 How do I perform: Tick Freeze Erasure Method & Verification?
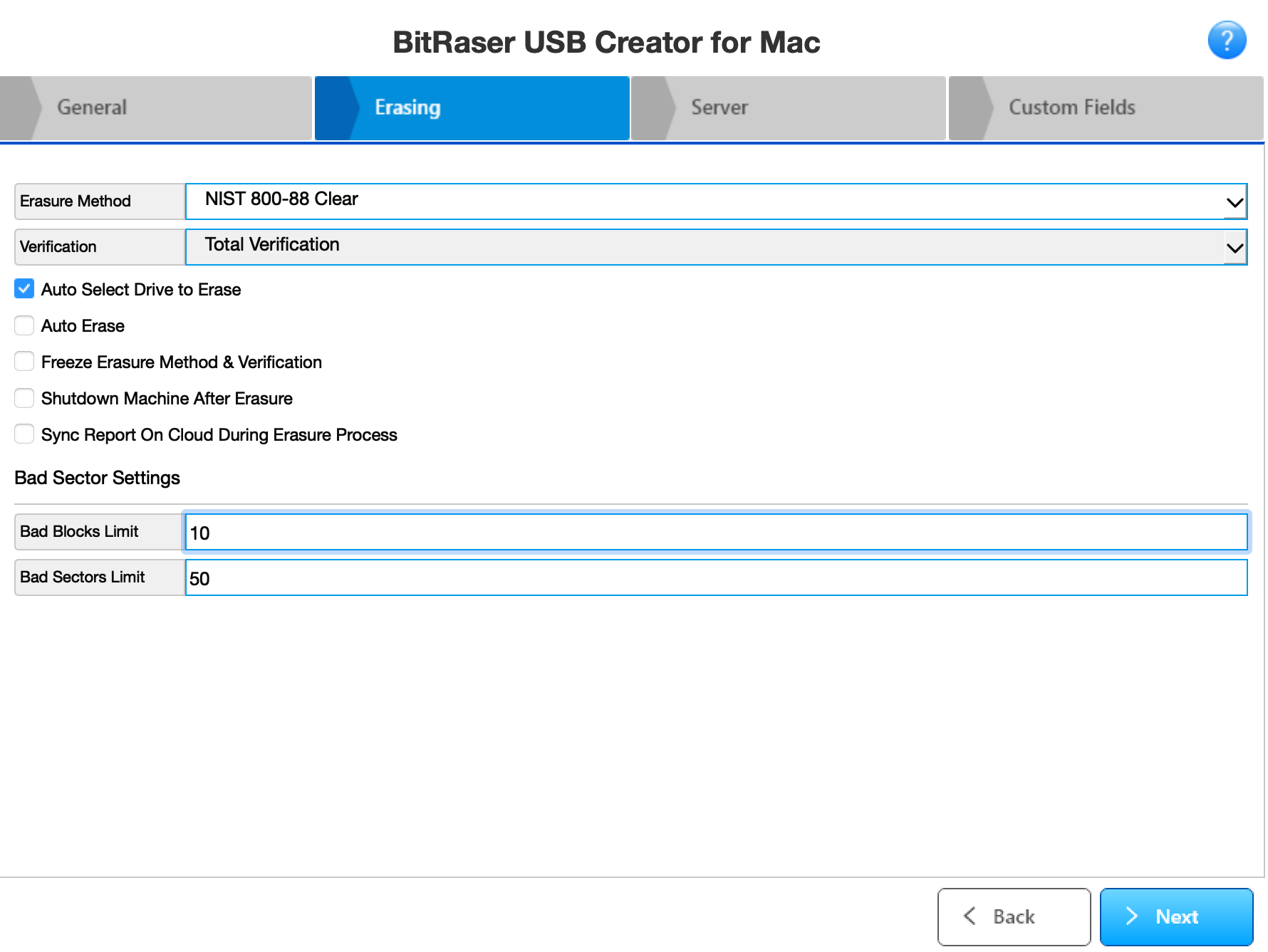(x=24, y=362)
